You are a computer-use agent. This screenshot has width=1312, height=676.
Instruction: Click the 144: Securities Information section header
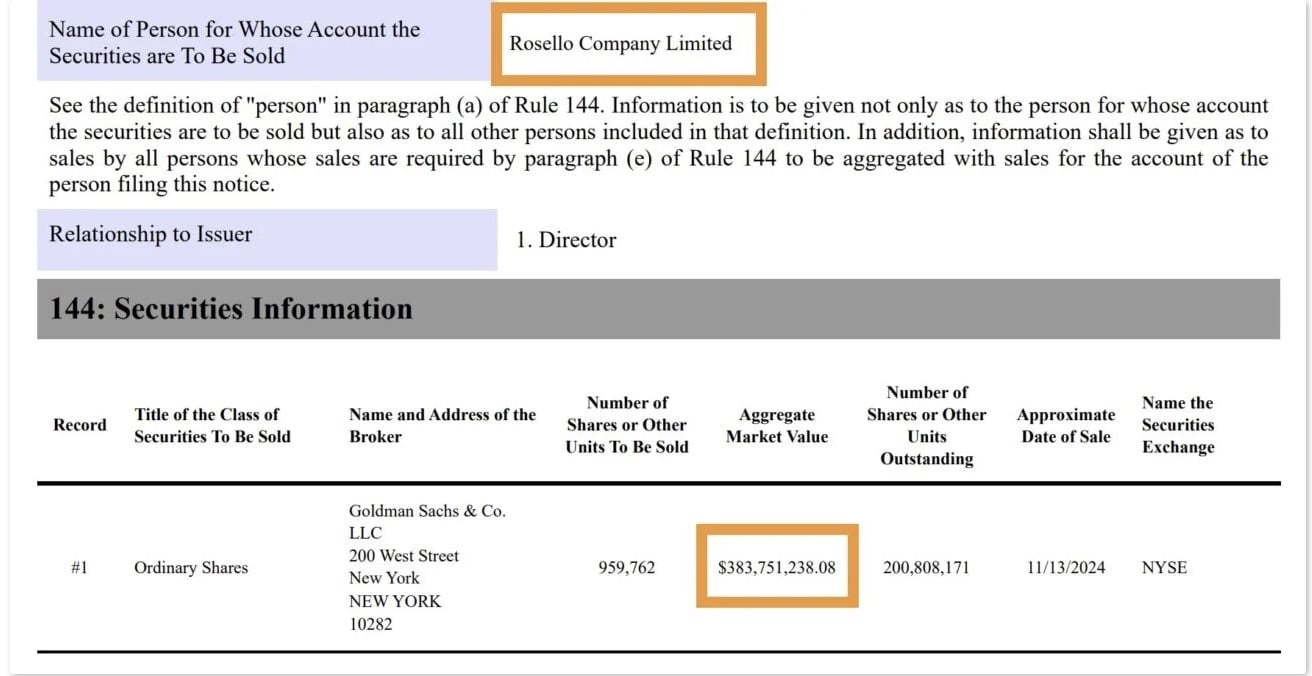tap(231, 309)
